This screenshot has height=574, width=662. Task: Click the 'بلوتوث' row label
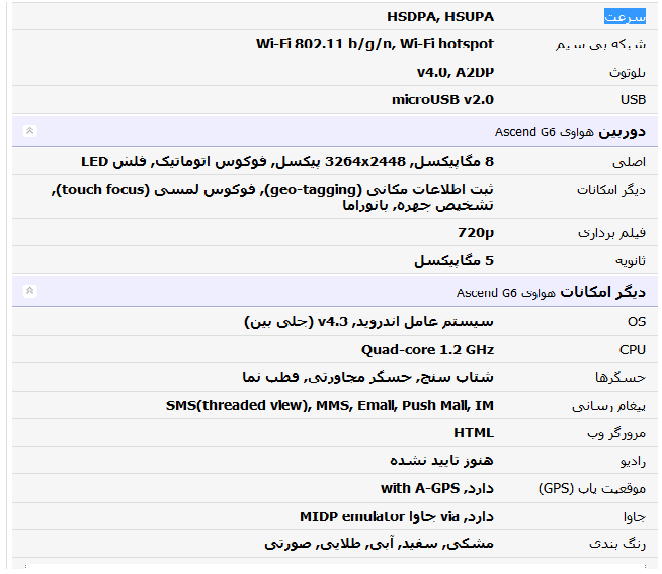(627, 73)
